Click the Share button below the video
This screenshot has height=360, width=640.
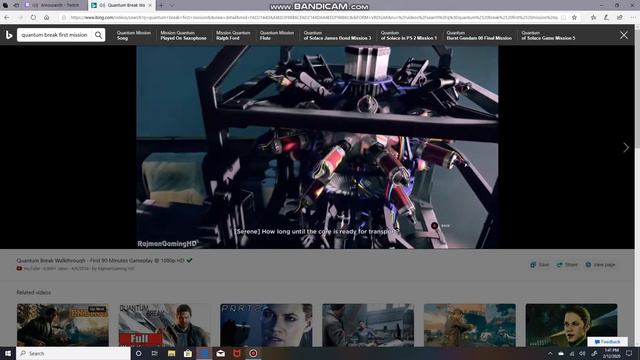(x=567, y=265)
